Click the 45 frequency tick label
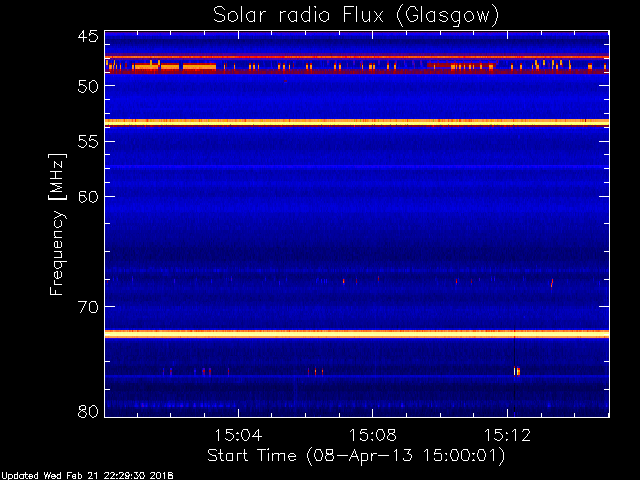Screen dimensions: 640x480 coord(88,37)
